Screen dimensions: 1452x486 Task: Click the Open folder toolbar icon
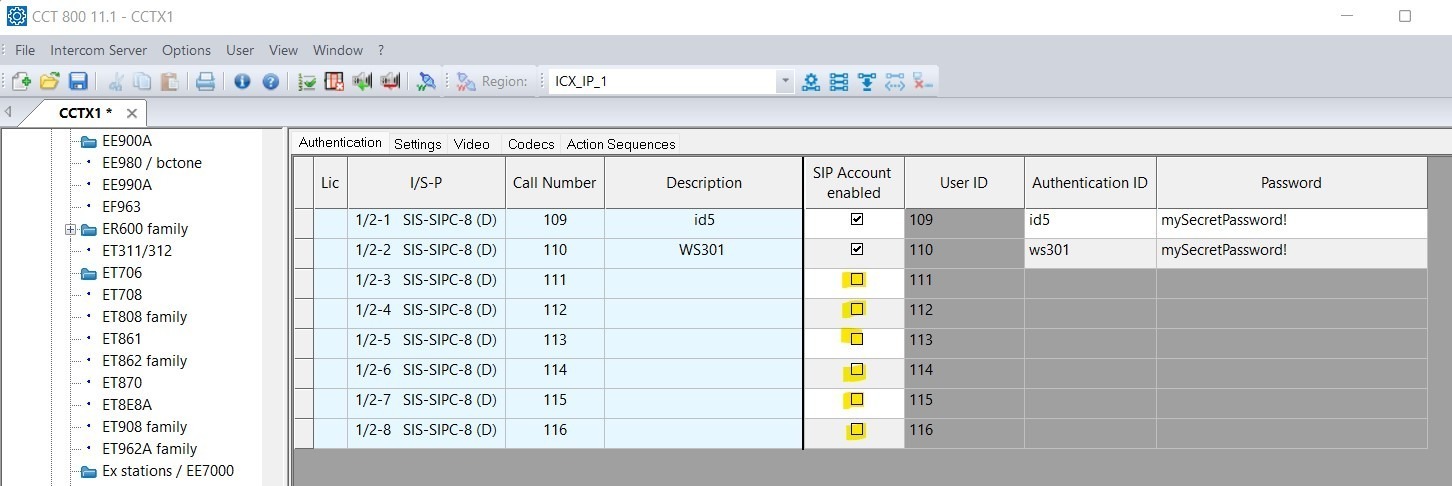pos(49,82)
